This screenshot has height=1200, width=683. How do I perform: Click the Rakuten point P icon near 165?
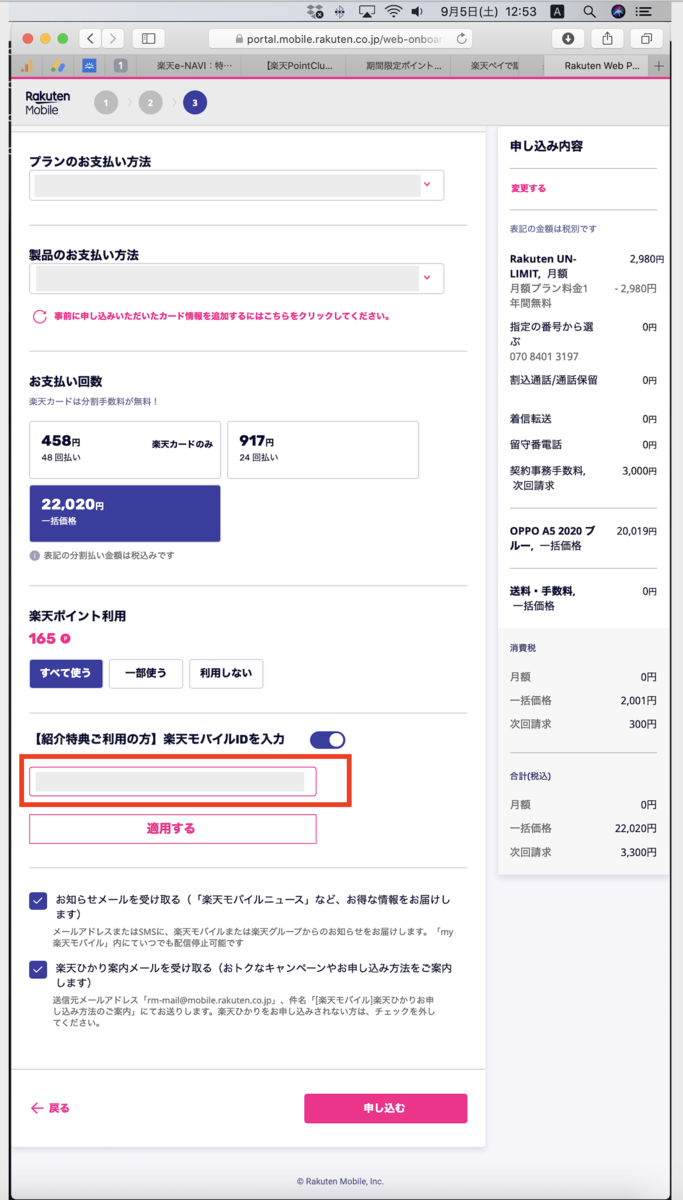65,639
